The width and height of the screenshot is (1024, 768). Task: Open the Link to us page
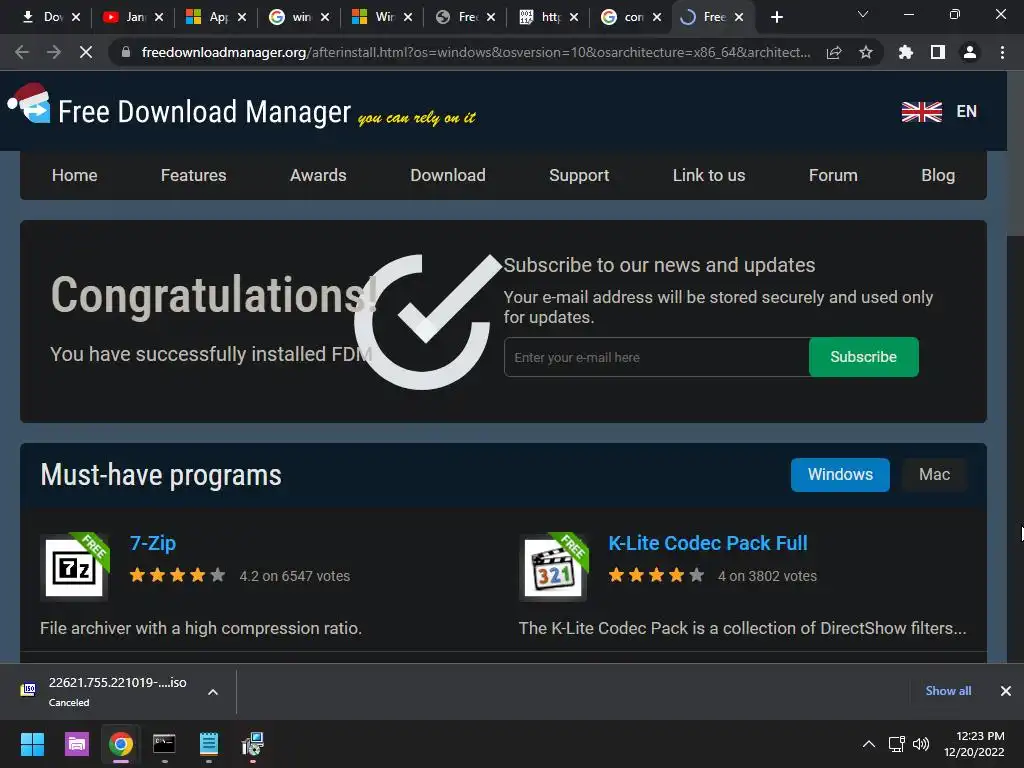click(x=709, y=175)
